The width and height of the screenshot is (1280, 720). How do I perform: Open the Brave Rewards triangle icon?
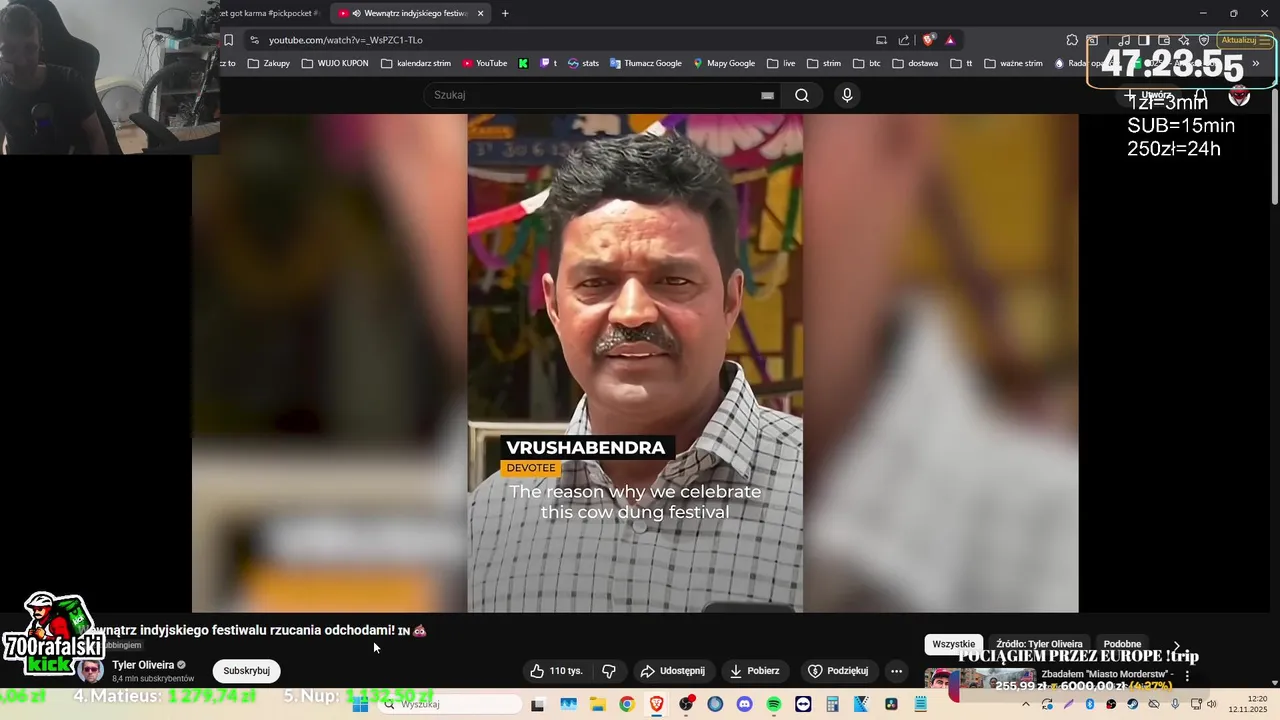950,40
